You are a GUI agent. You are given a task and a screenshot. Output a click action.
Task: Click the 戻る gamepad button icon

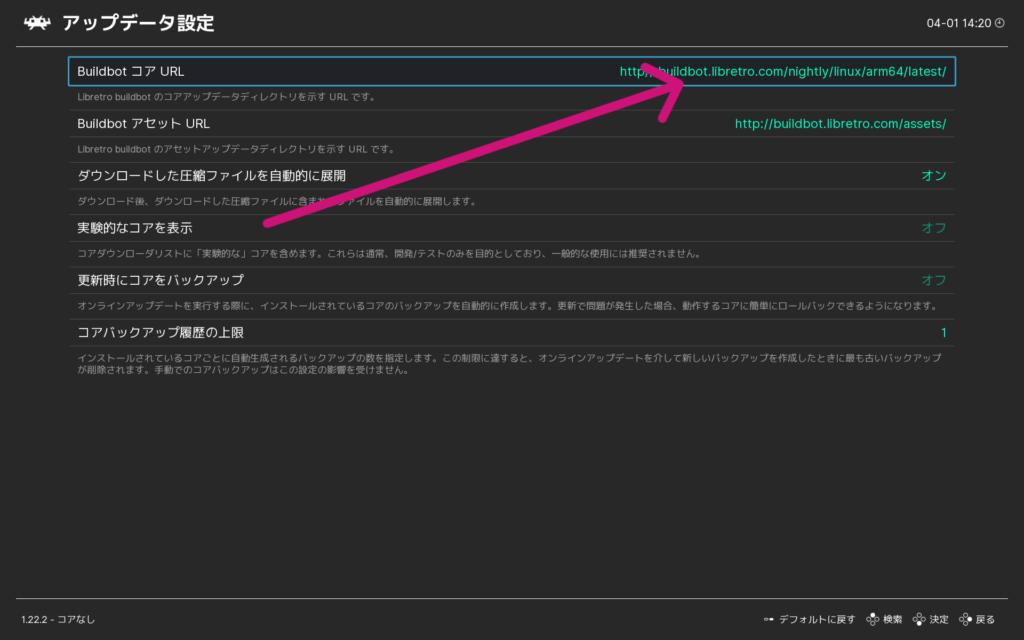(x=965, y=620)
